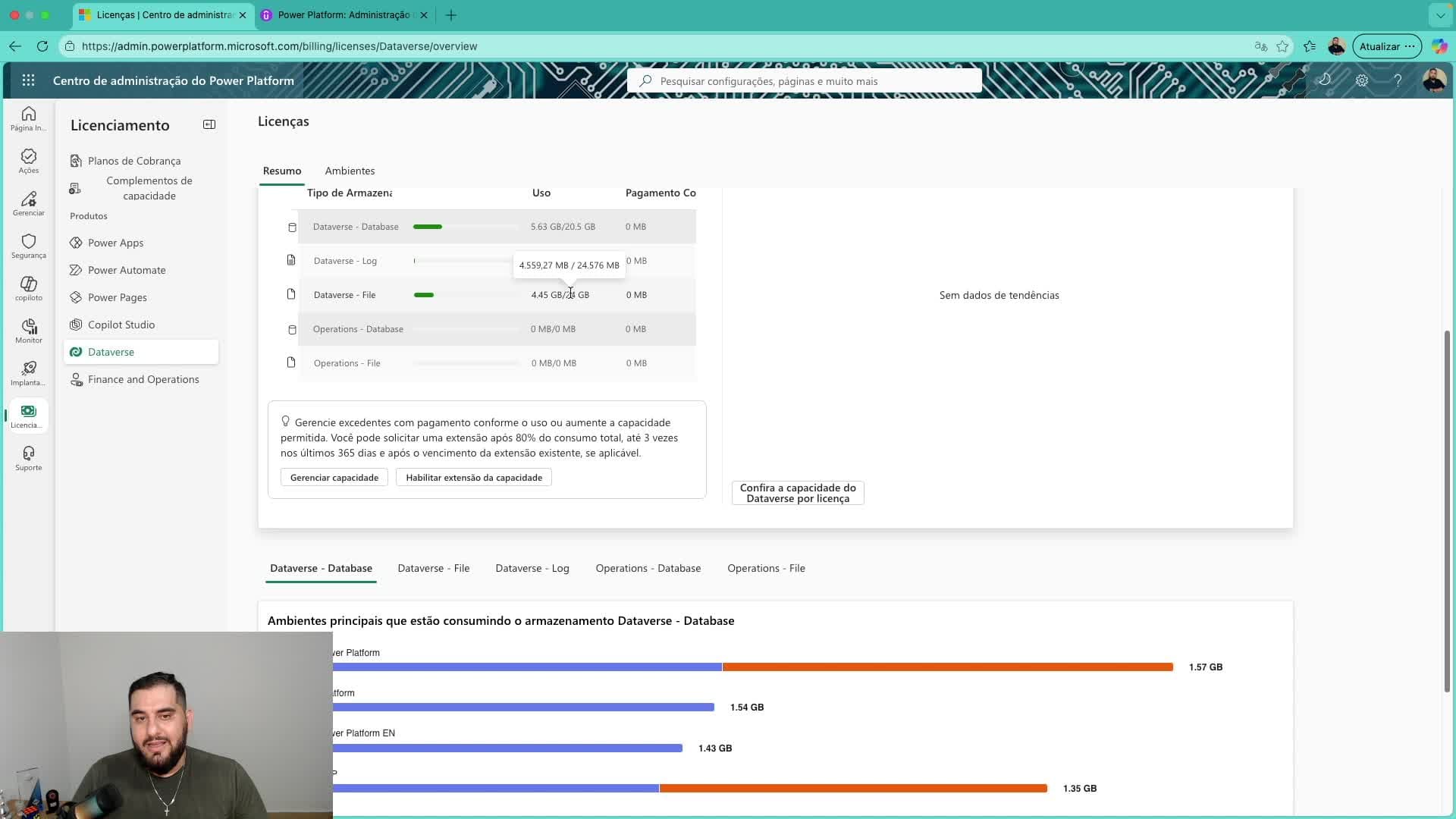Bookmark page with the star icon

click(x=1282, y=46)
